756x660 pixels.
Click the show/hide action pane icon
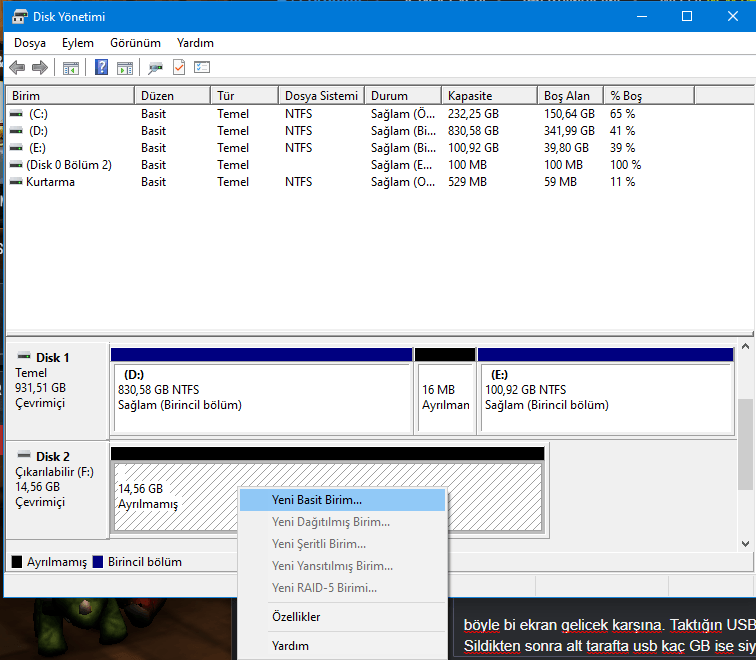125,68
